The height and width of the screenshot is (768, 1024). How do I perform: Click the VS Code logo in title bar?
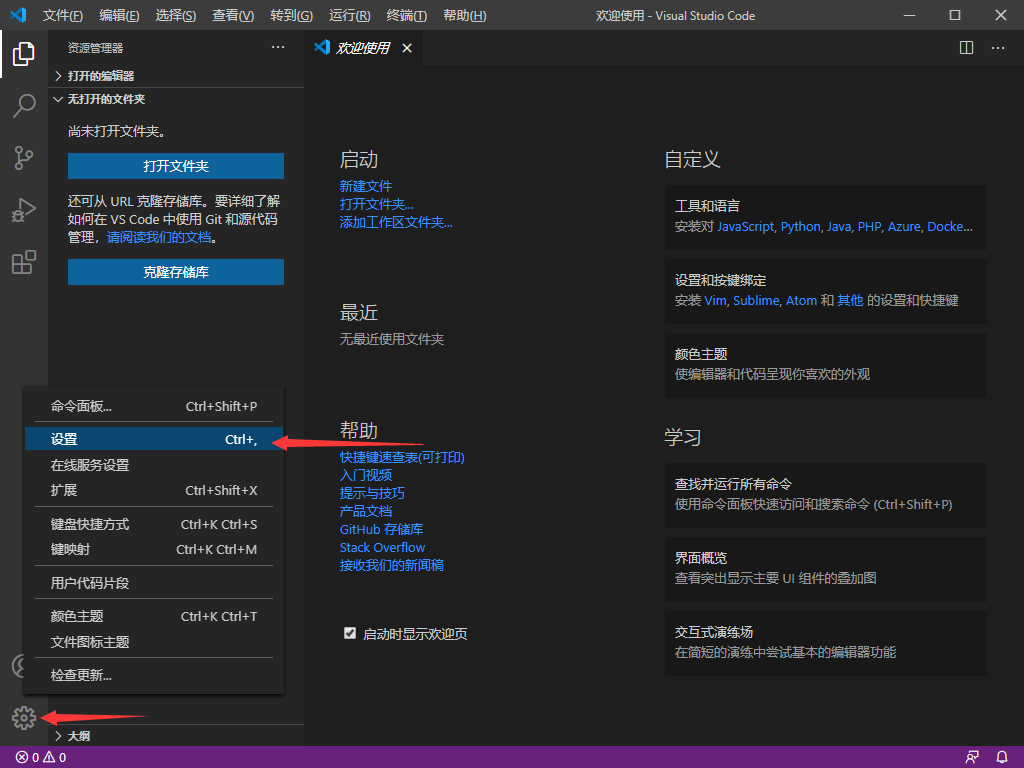(18, 14)
